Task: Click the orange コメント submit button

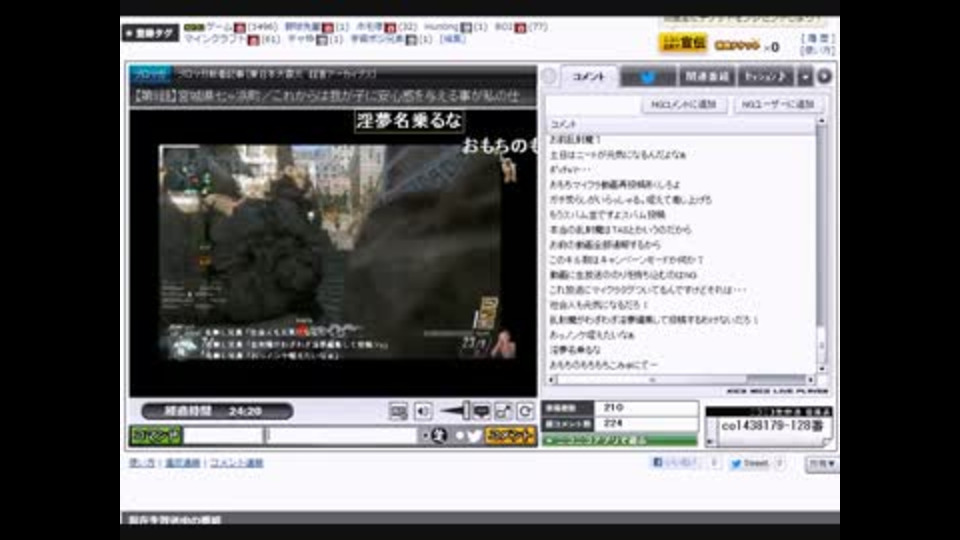Action: [510, 435]
